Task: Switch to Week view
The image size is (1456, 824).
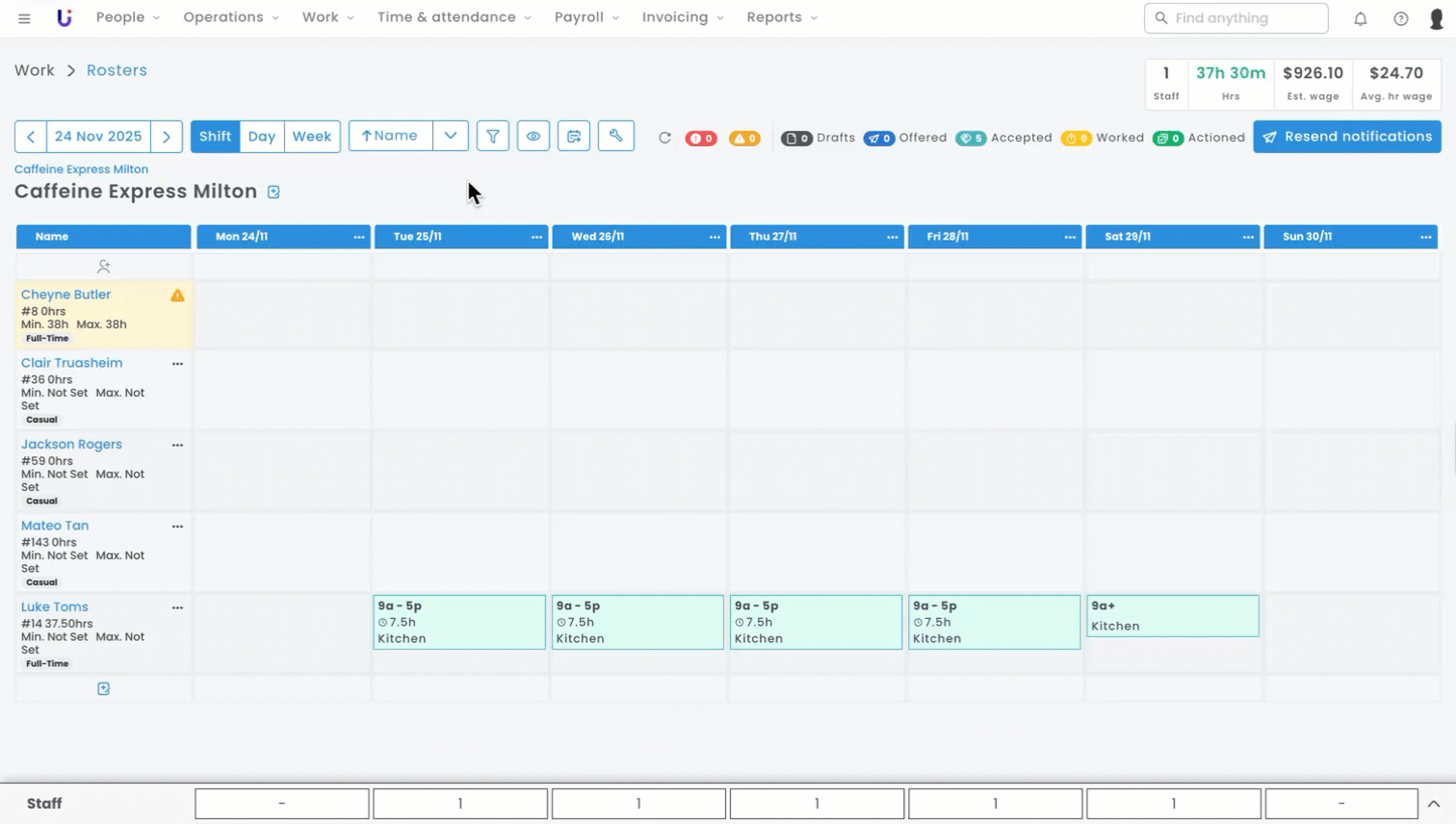Action: click(x=311, y=137)
